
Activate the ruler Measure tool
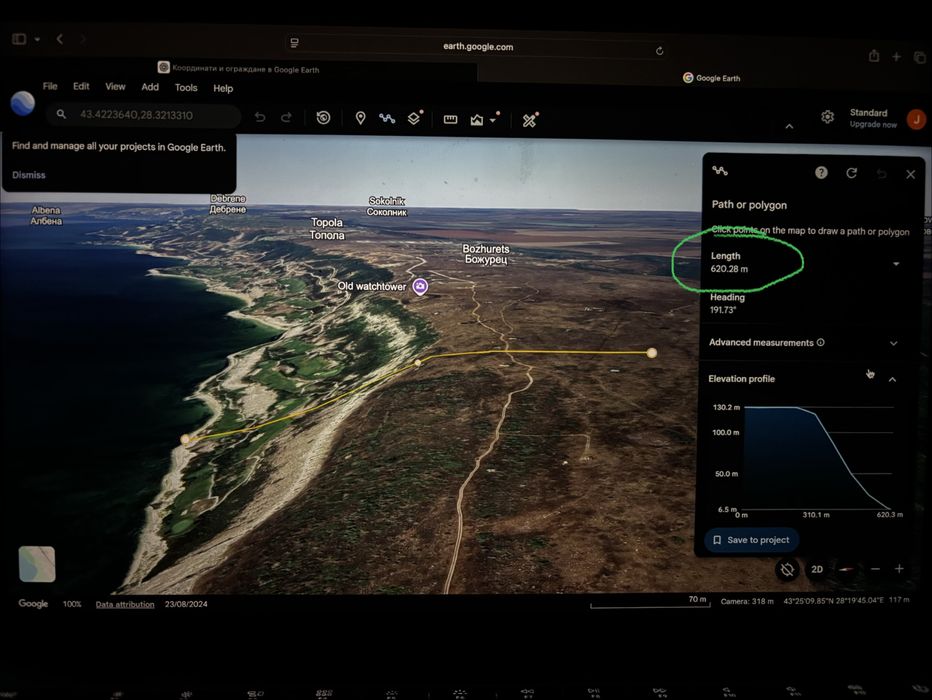point(451,119)
